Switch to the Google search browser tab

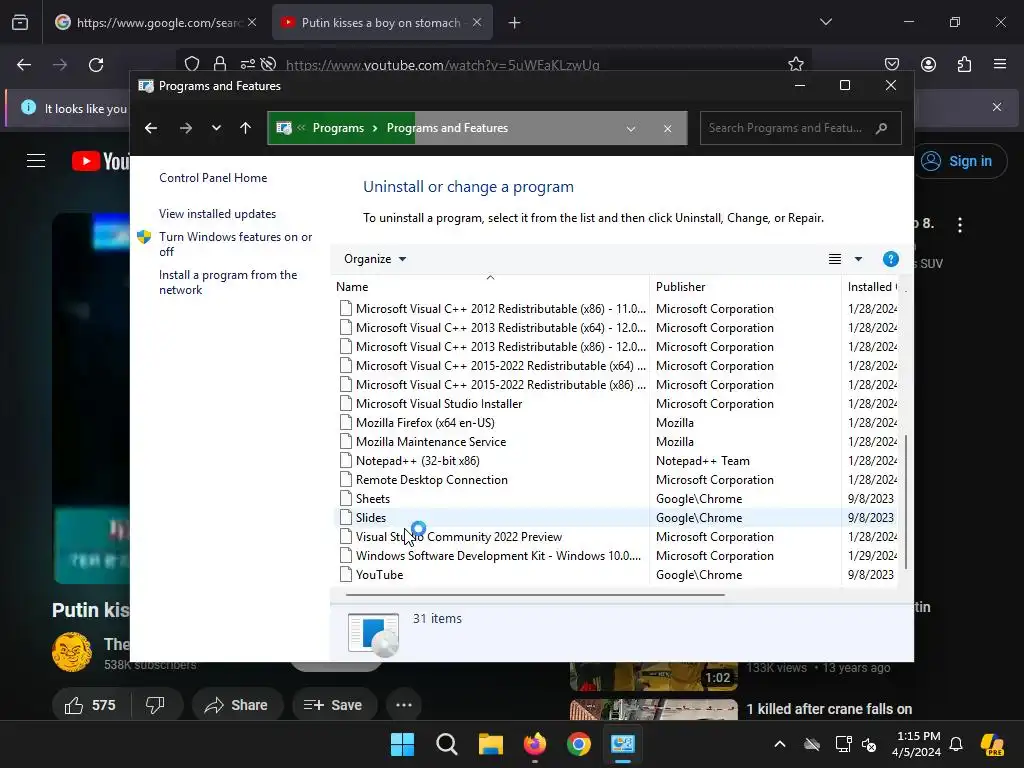click(x=155, y=23)
